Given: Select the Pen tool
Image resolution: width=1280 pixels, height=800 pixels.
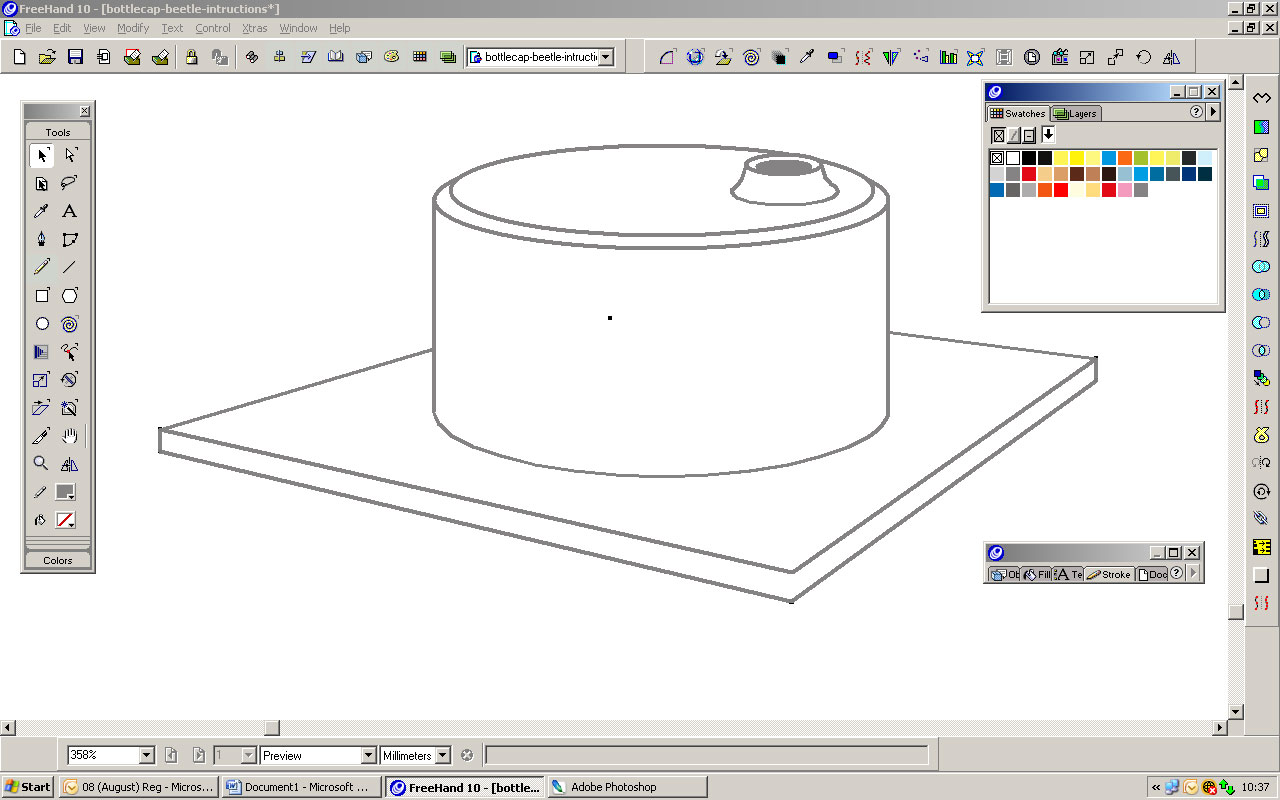Looking at the screenshot, I should [41, 239].
